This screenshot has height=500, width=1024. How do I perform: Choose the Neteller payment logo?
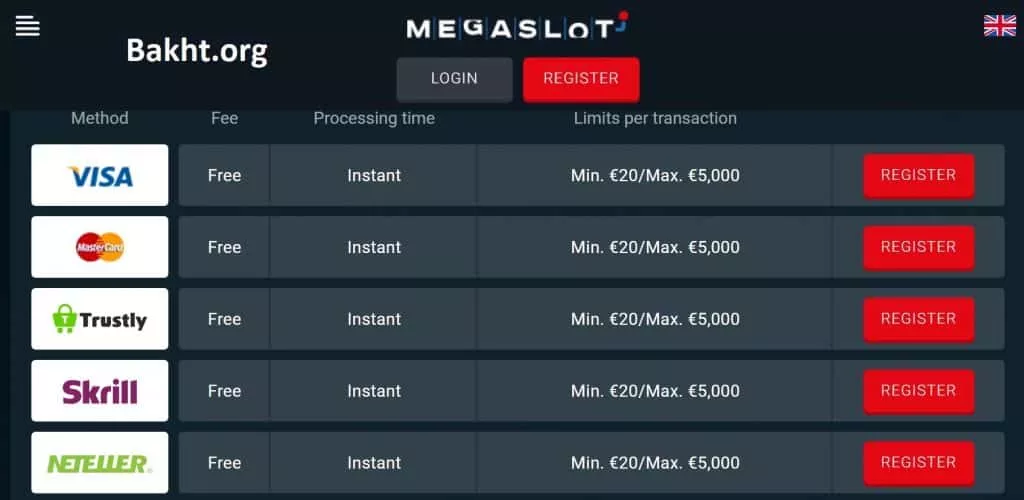pos(100,463)
